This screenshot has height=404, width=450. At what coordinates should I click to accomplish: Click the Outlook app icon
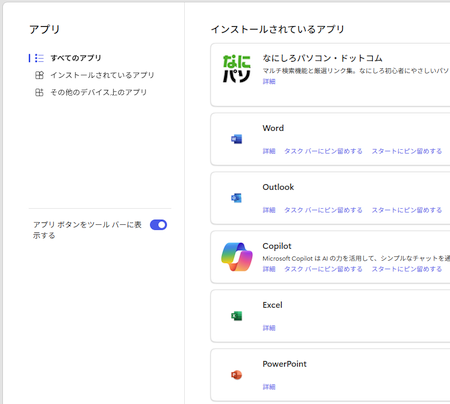point(237,198)
